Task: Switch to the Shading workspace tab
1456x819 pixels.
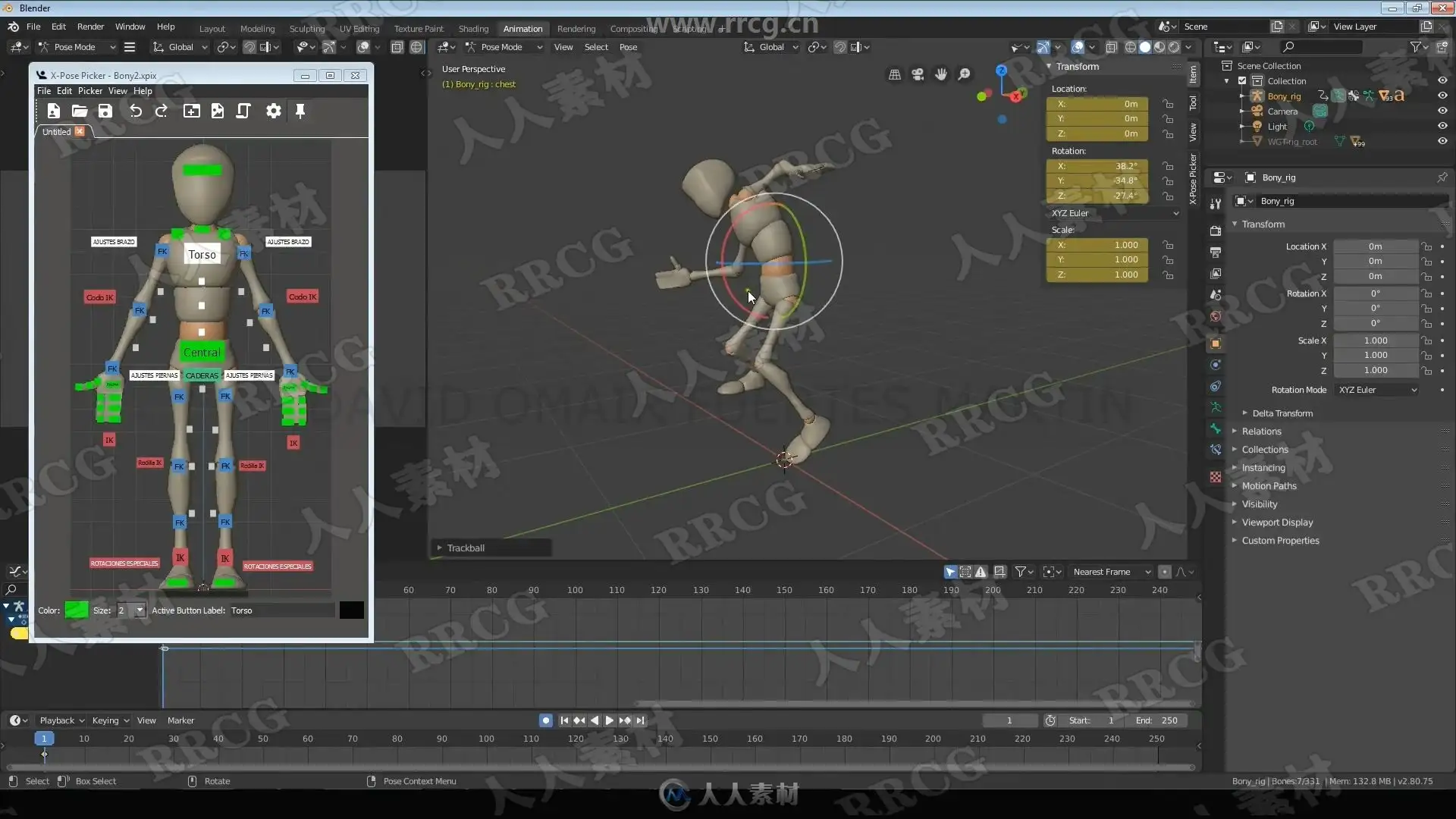Action: pos(473,29)
